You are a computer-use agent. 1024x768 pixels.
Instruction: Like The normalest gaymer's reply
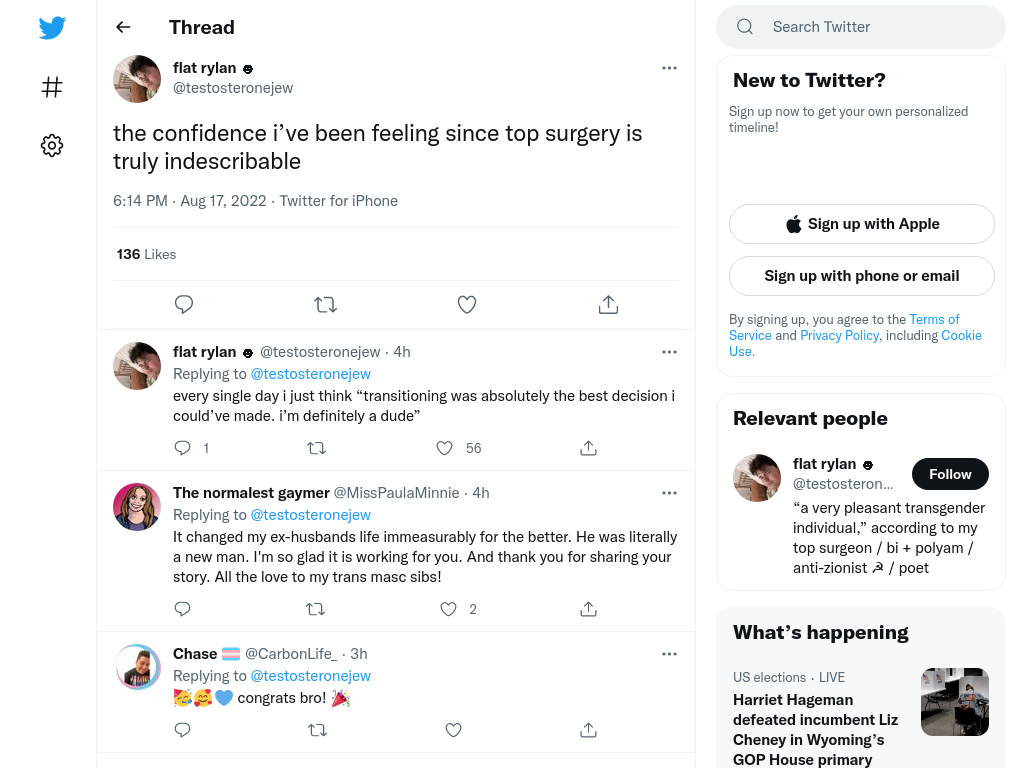pyautogui.click(x=448, y=609)
